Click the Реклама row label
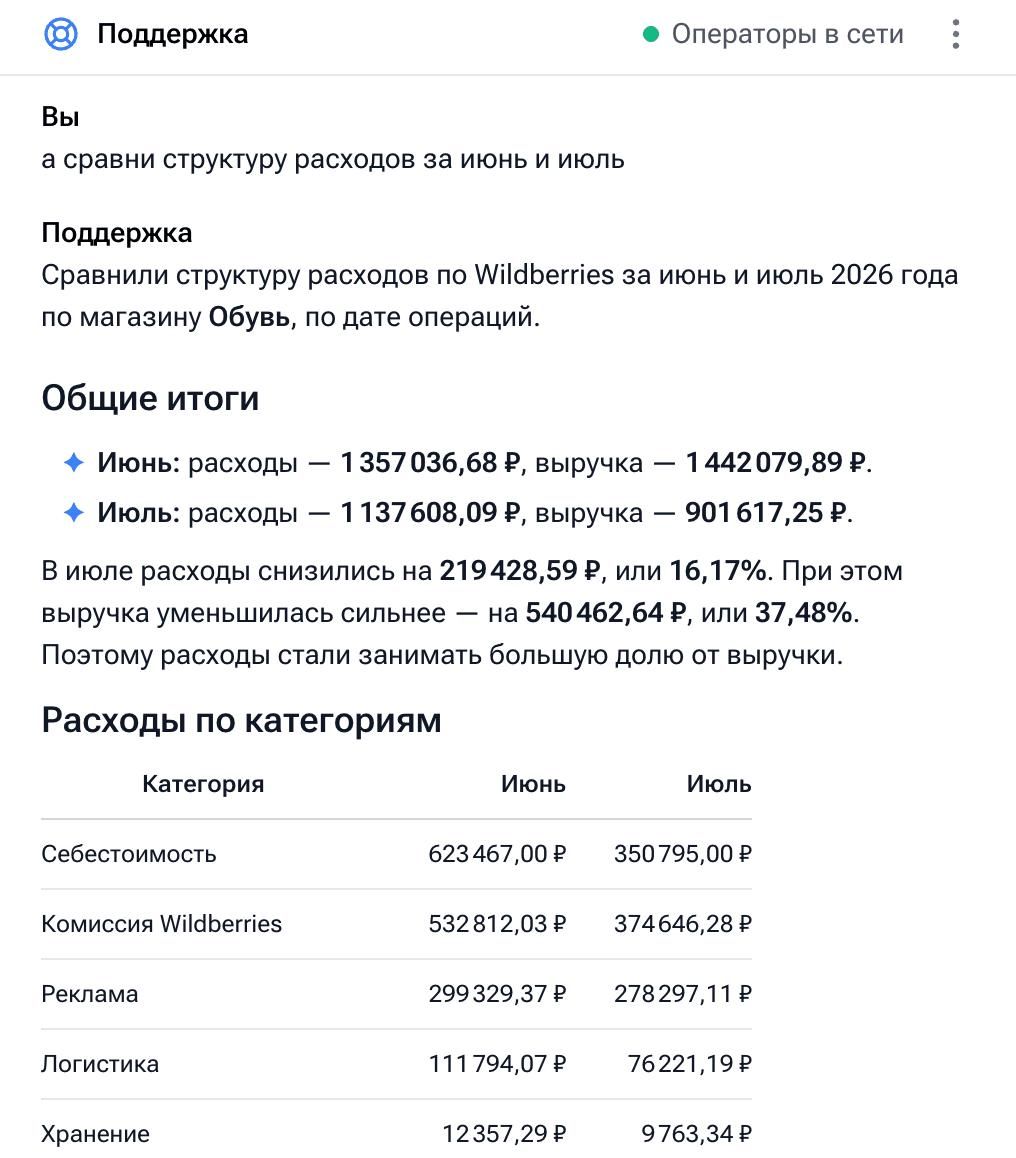This screenshot has height=1158, width=1016. pyautogui.click(x=90, y=994)
